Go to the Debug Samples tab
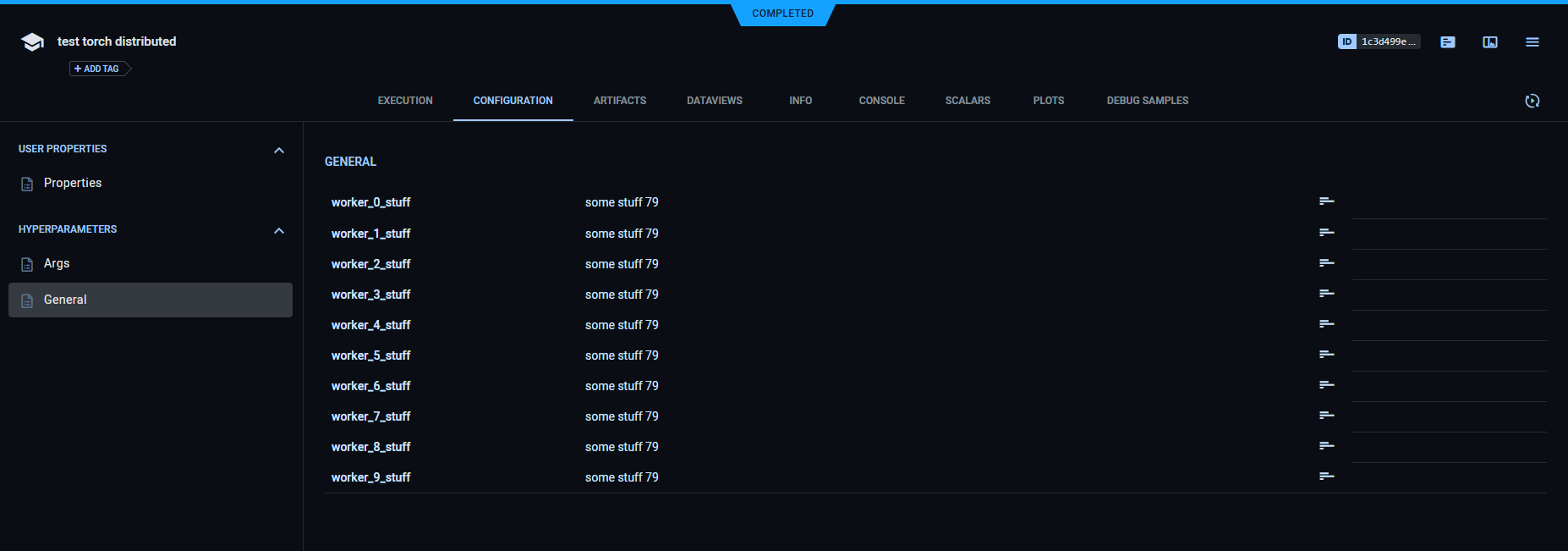The width and height of the screenshot is (1568, 551). [1147, 101]
